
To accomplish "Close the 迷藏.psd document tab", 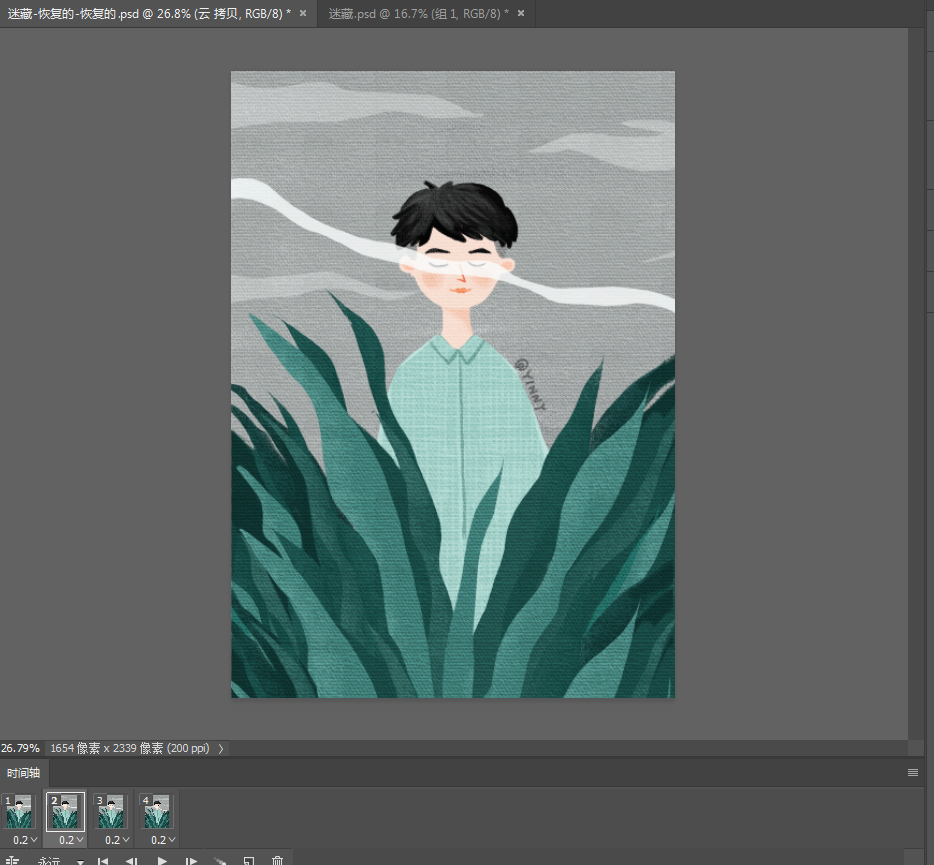I will [x=521, y=13].
